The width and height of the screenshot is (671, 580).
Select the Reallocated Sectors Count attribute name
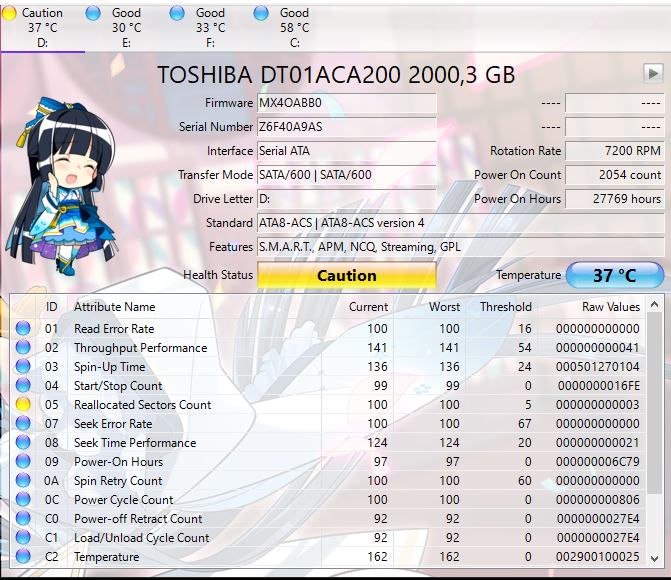coord(143,405)
